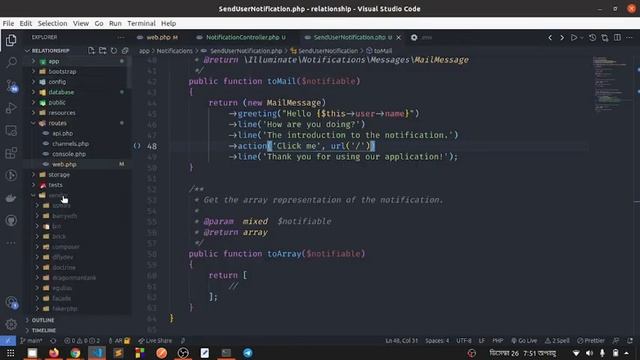Viewport: 640px width, 360px height.
Task: Click the Notifications breadcrumb segment
Action: click(x=174, y=51)
